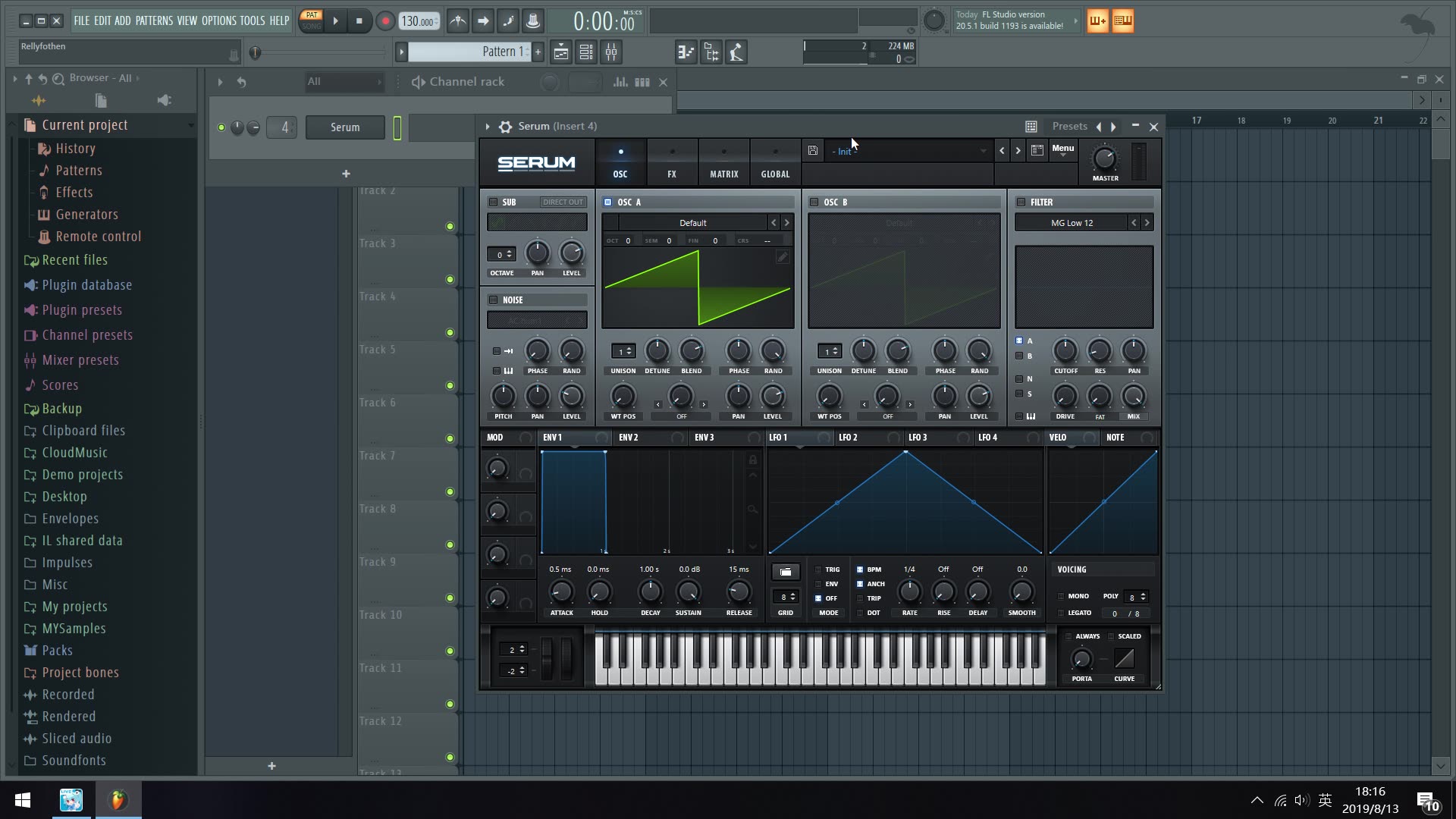The height and width of the screenshot is (819, 1456).
Task: Open FL Studio from Windows taskbar
Action: click(x=118, y=800)
